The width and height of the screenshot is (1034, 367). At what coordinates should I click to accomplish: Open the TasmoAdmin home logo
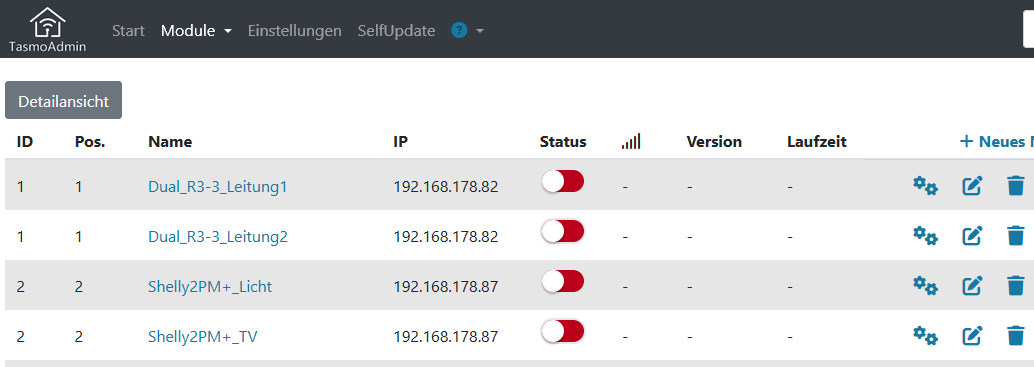(47, 30)
